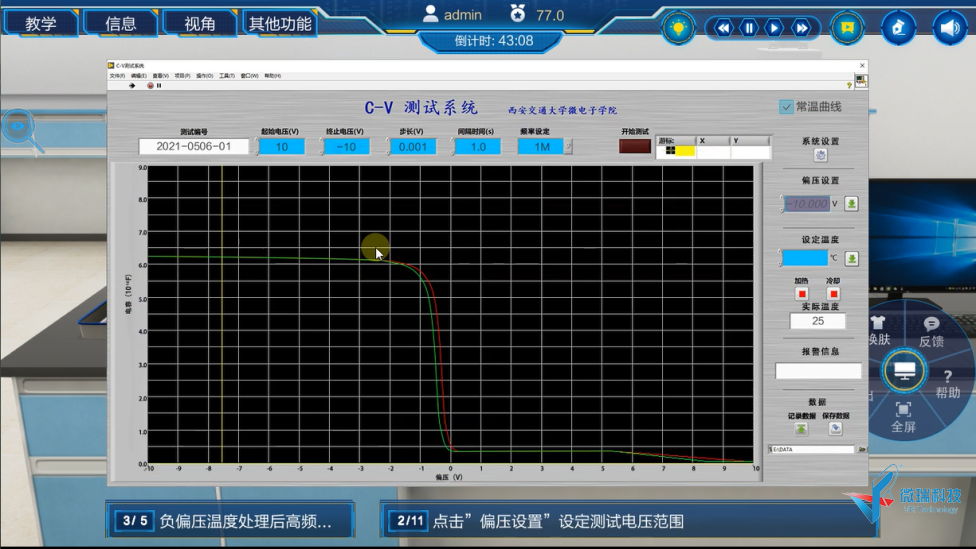Click the admin user avatar icon
The height and width of the screenshot is (549, 976).
(x=430, y=14)
